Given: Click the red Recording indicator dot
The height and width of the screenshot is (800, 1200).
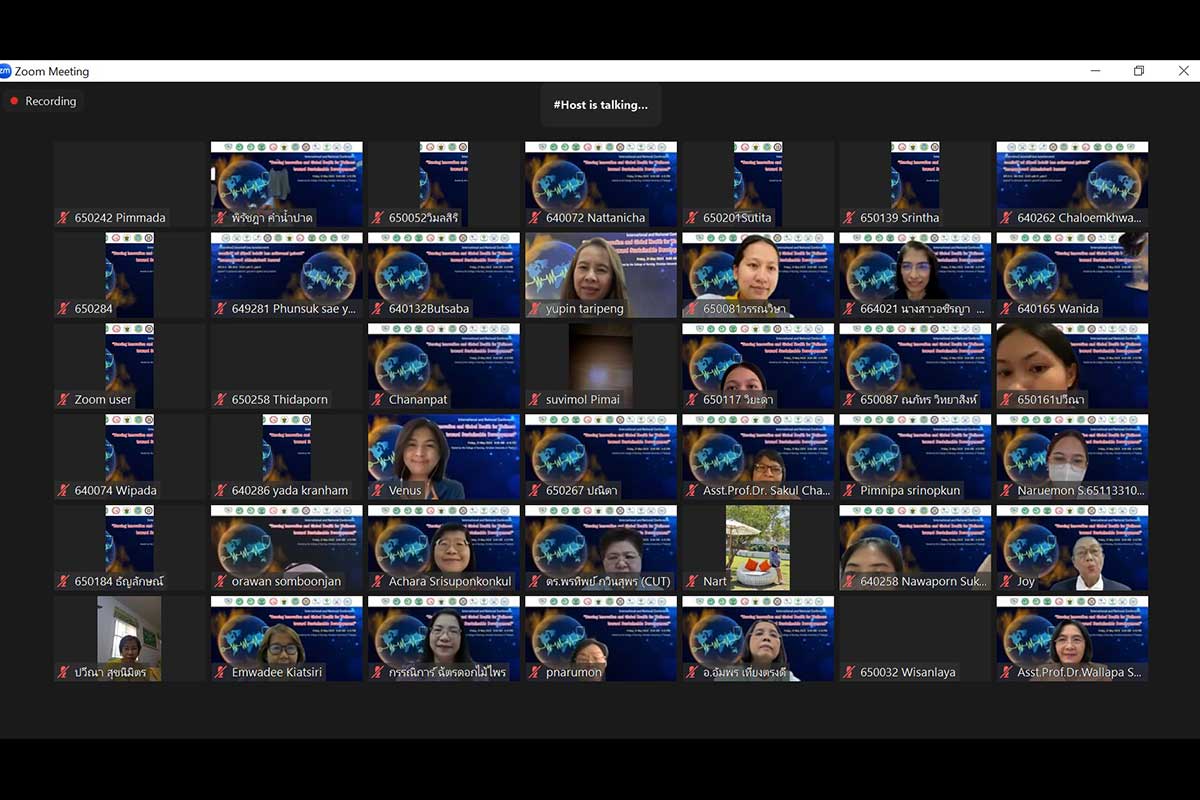Looking at the screenshot, I should pyautogui.click(x=14, y=101).
